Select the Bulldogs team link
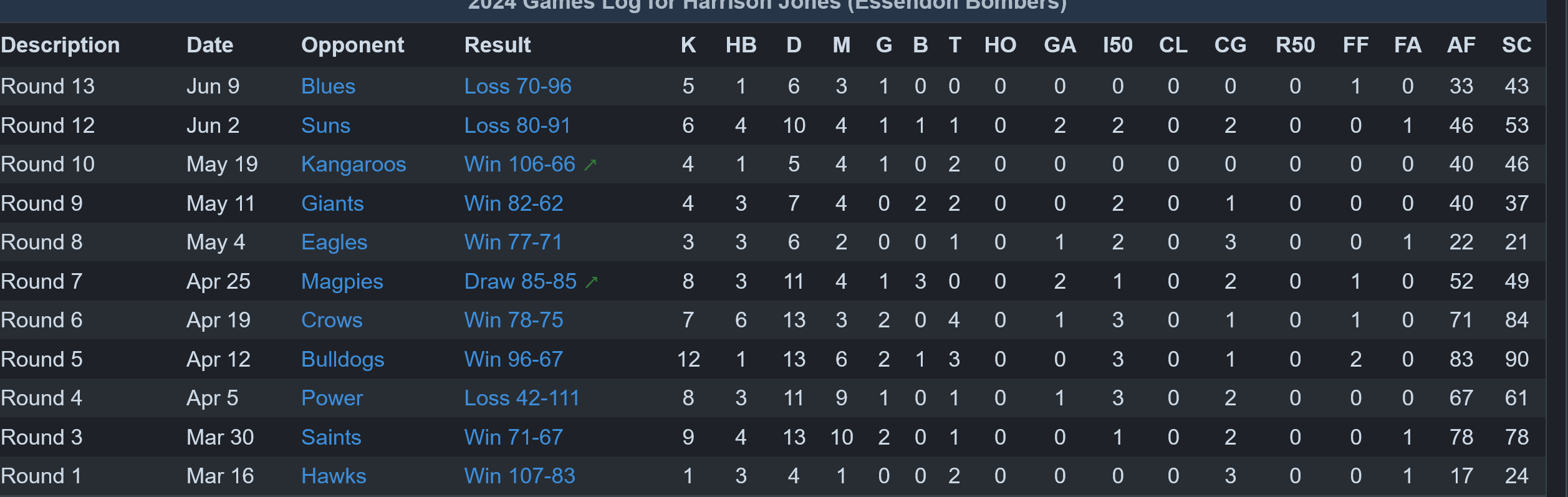This screenshot has height=497, width=1568. click(x=343, y=359)
